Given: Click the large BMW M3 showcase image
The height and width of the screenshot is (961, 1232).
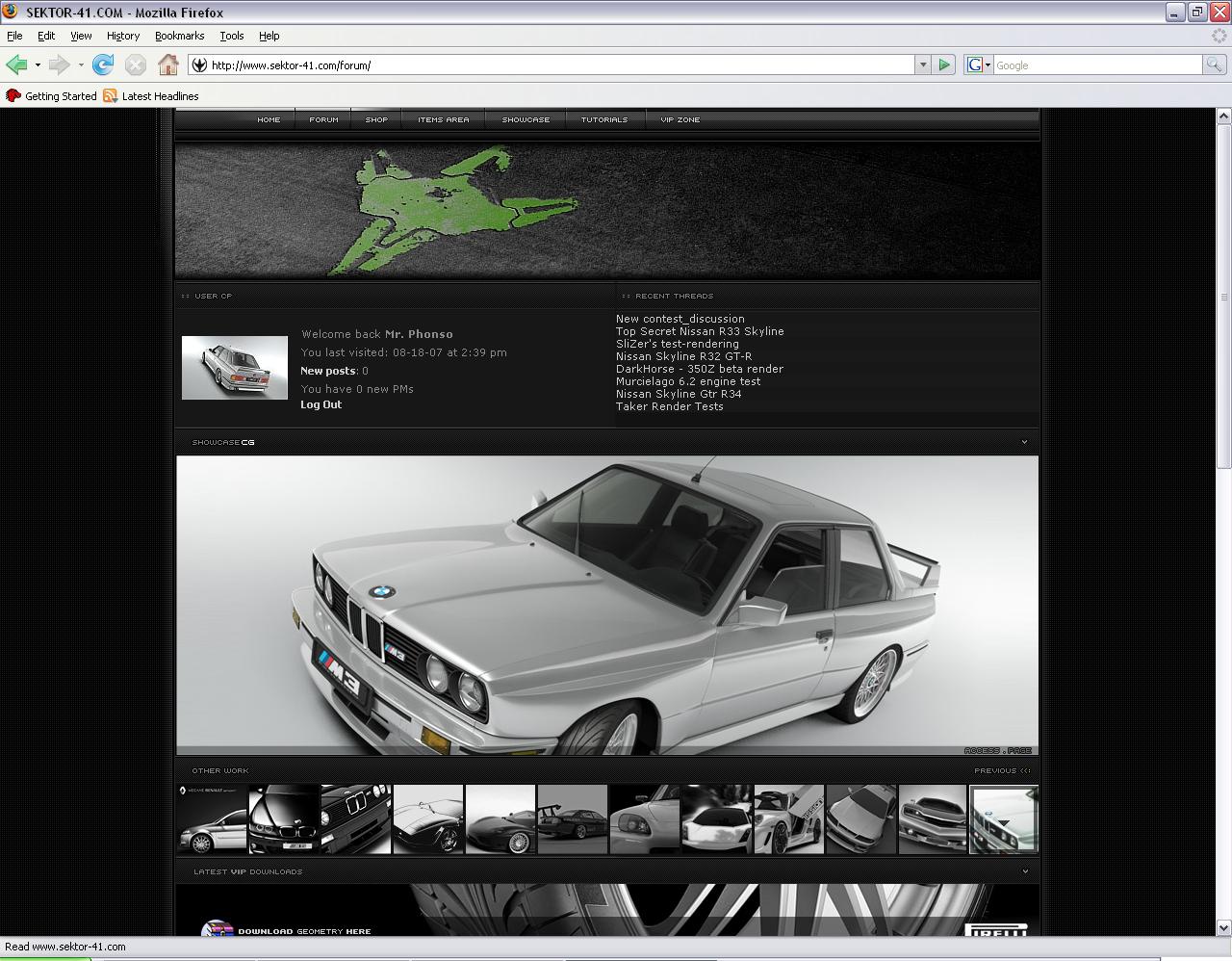Looking at the screenshot, I should pos(607,606).
